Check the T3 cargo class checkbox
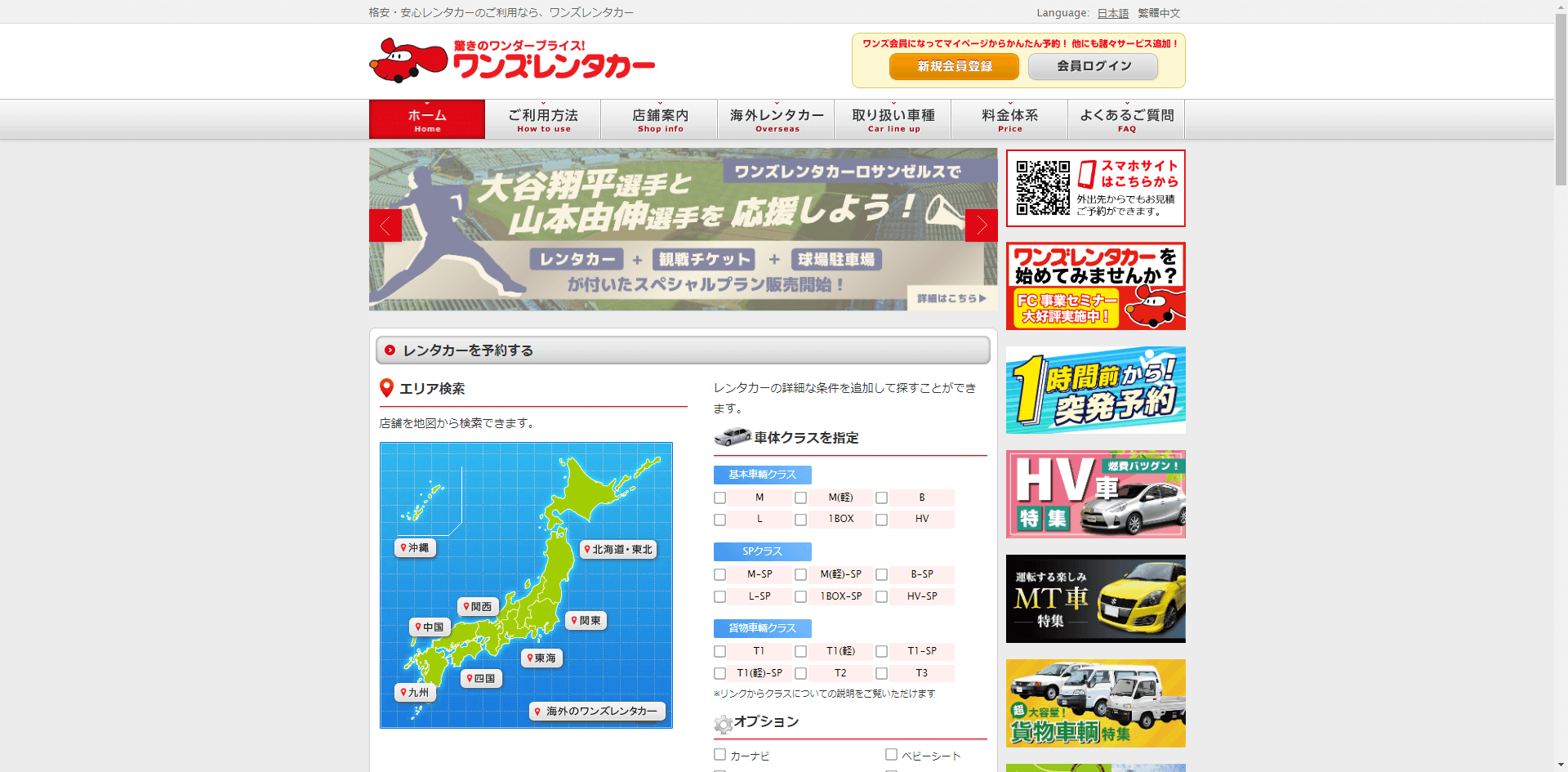This screenshot has height=772, width=1568. pyautogui.click(x=881, y=673)
